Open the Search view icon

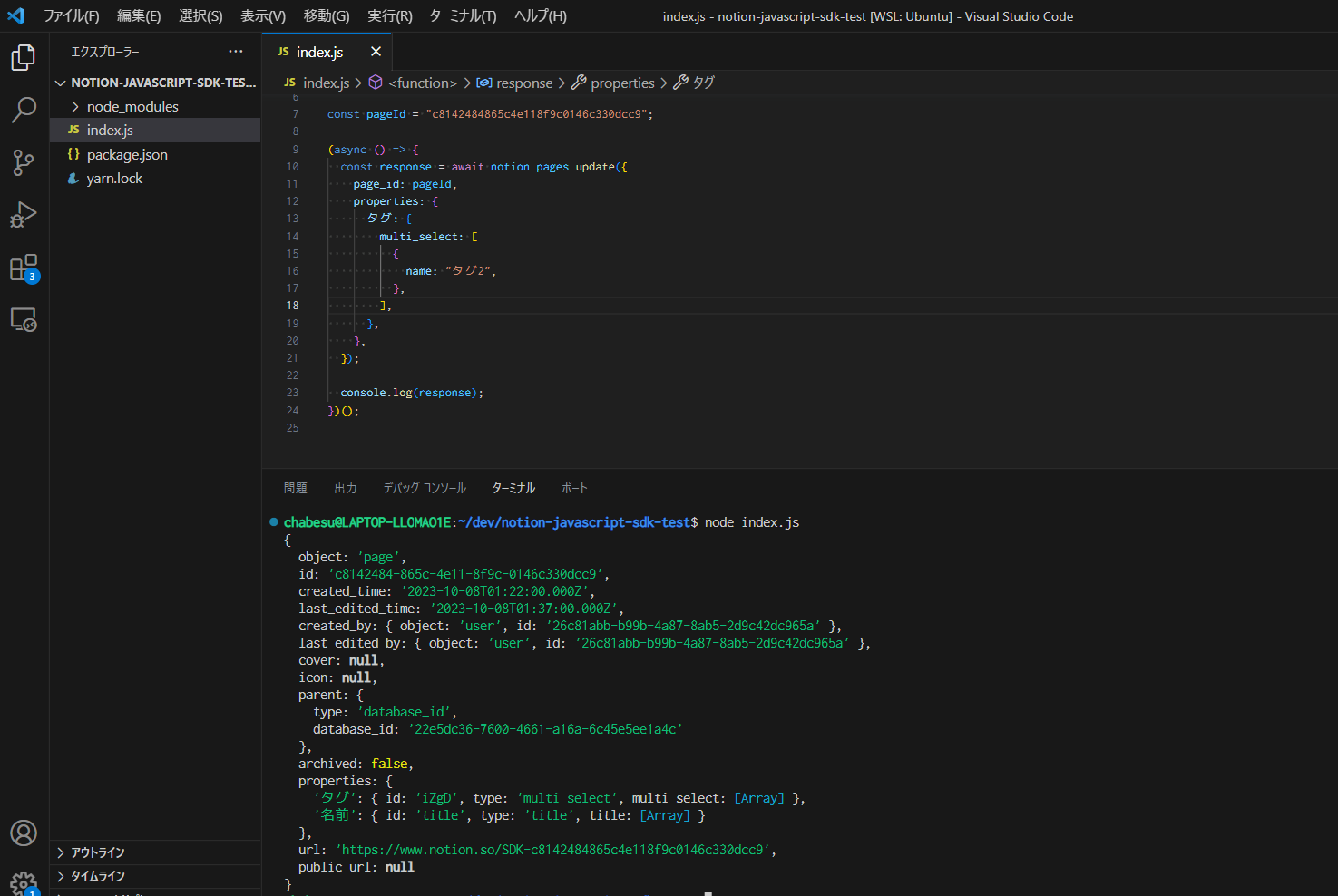pyautogui.click(x=24, y=110)
